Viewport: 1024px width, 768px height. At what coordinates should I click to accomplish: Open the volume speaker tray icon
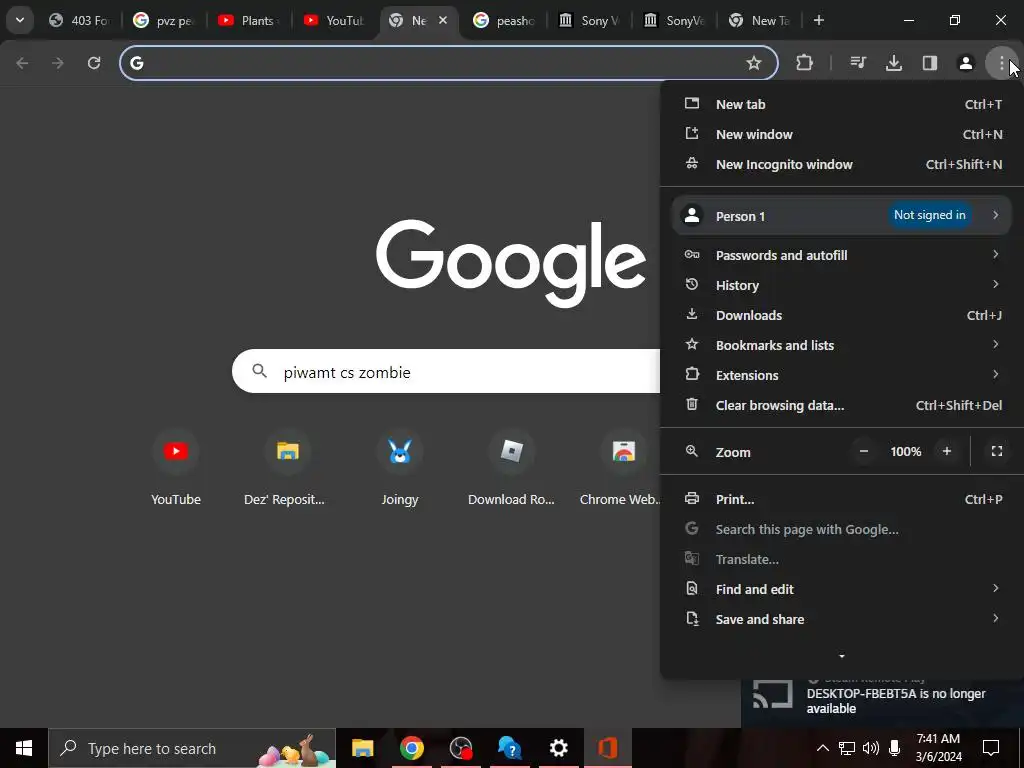point(871,748)
